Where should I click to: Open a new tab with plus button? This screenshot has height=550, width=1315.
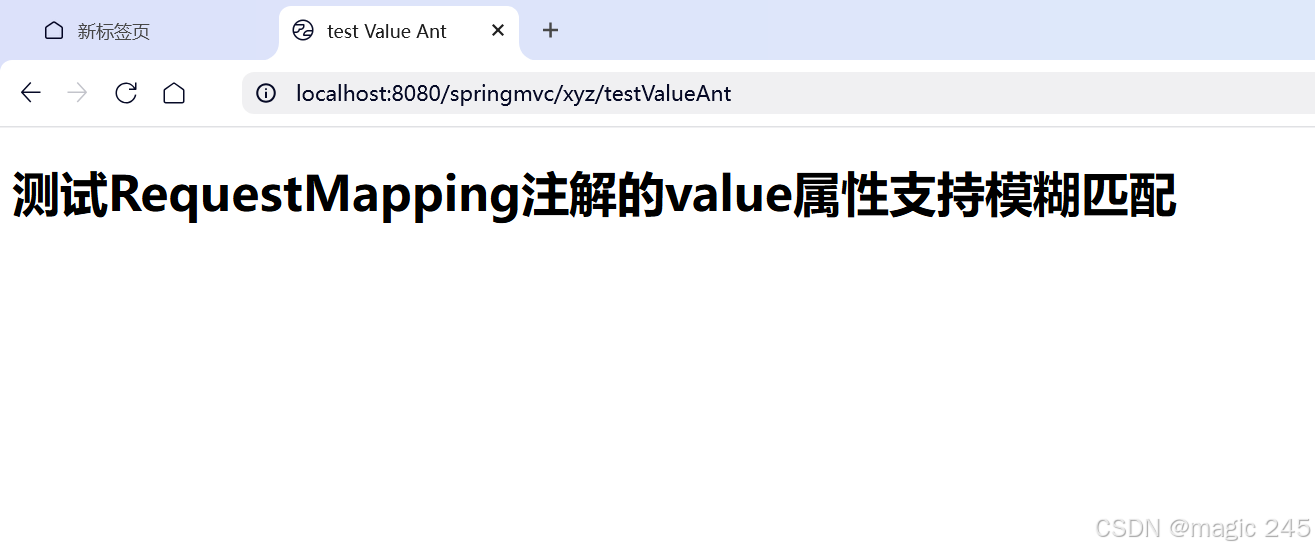[550, 30]
